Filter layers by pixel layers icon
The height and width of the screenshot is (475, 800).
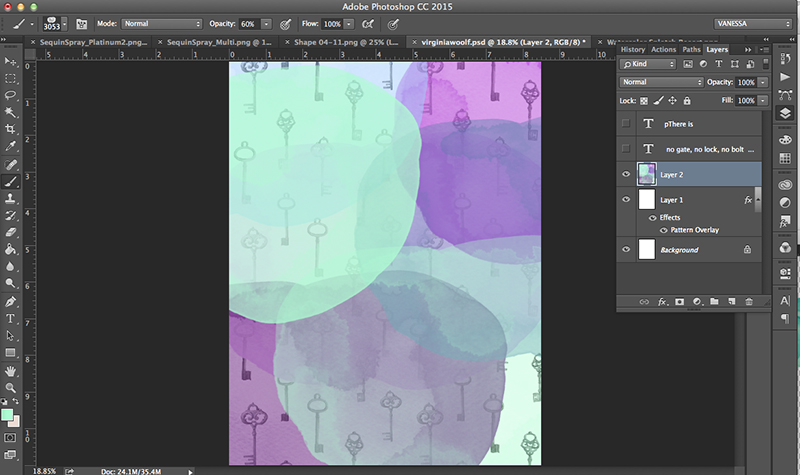point(688,64)
